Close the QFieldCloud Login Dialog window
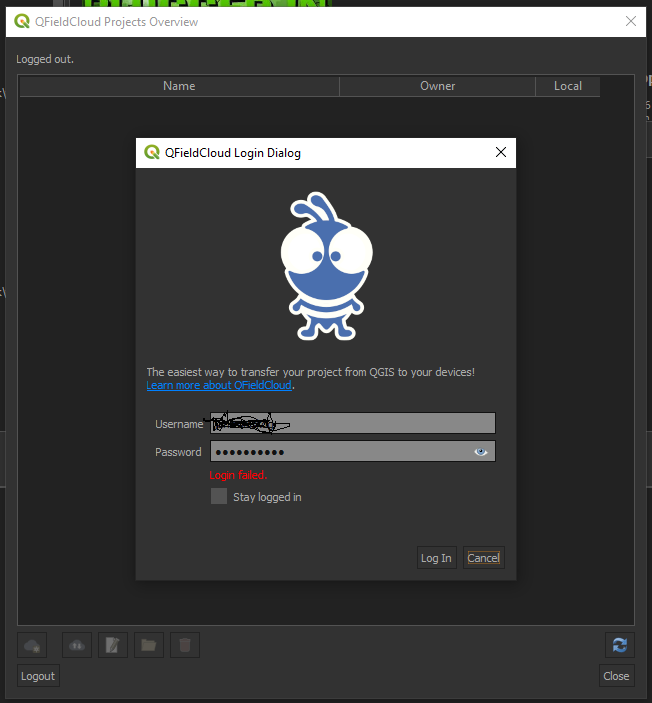The image size is (652, 703). [x=501, y=152]
